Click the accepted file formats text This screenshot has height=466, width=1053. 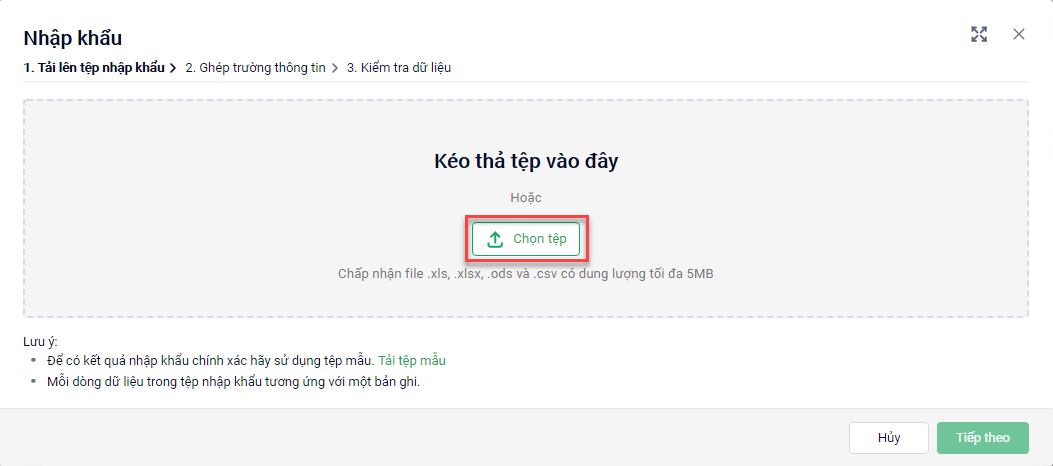click(526, 275)
